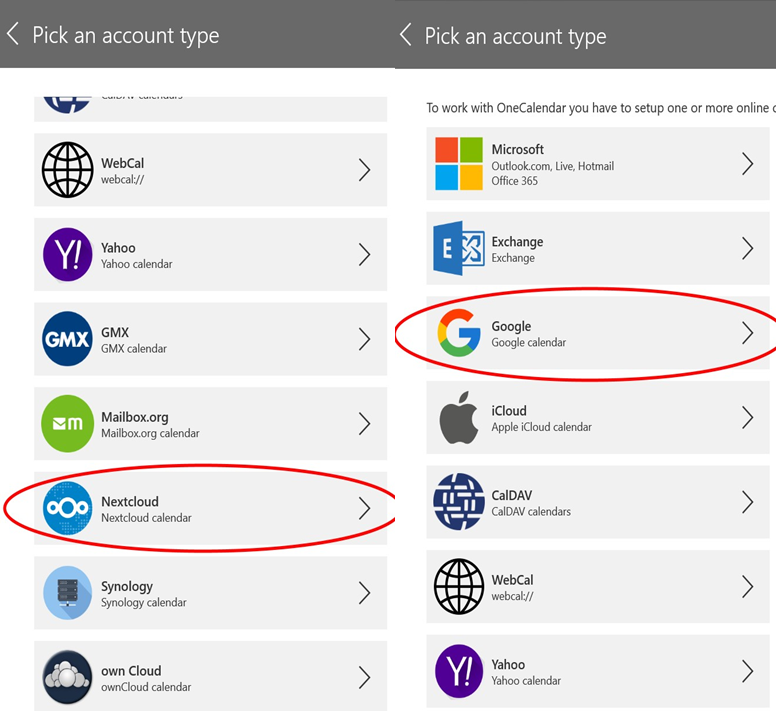This screenshot has height=711, width=777.
Task: Choose "Outlook.com, Live, Hotmail" account text
Action: coord(552,166)
